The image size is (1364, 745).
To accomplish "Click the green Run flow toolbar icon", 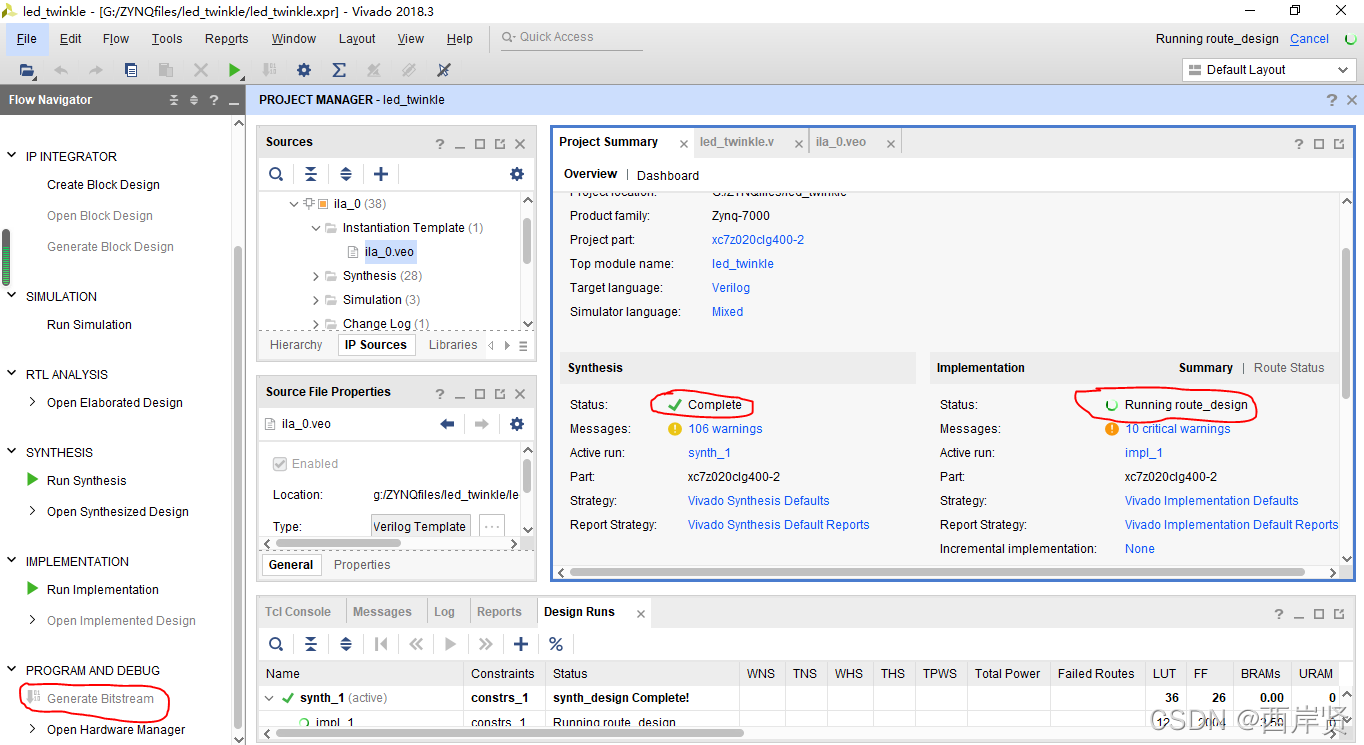I will click(x=234, y=70).
